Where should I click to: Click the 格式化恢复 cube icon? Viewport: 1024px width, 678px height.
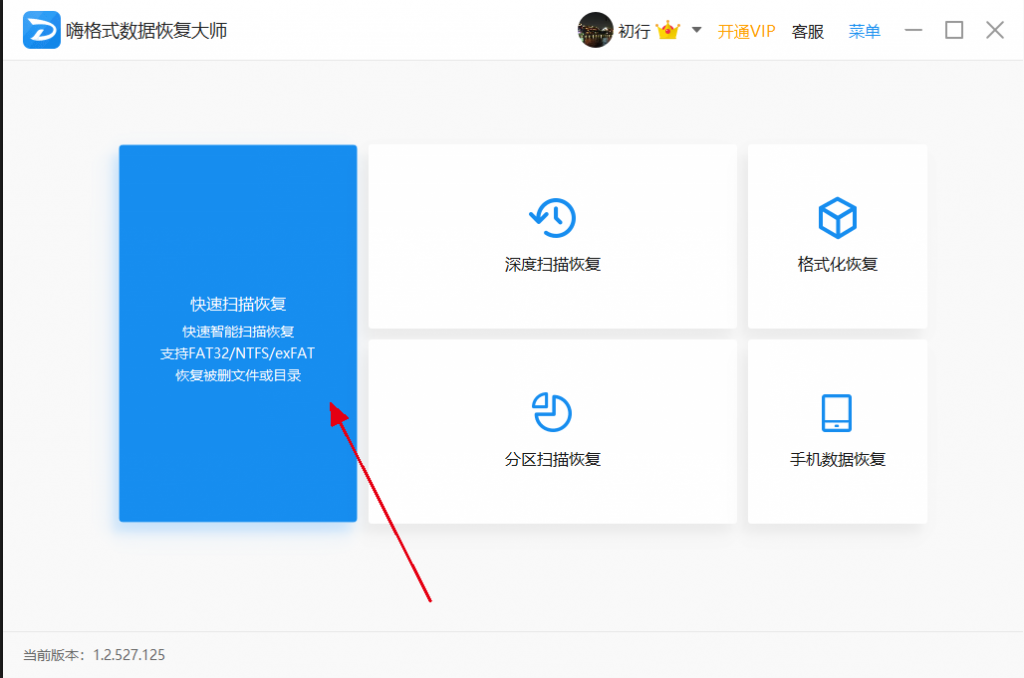[x=837, y=218]
